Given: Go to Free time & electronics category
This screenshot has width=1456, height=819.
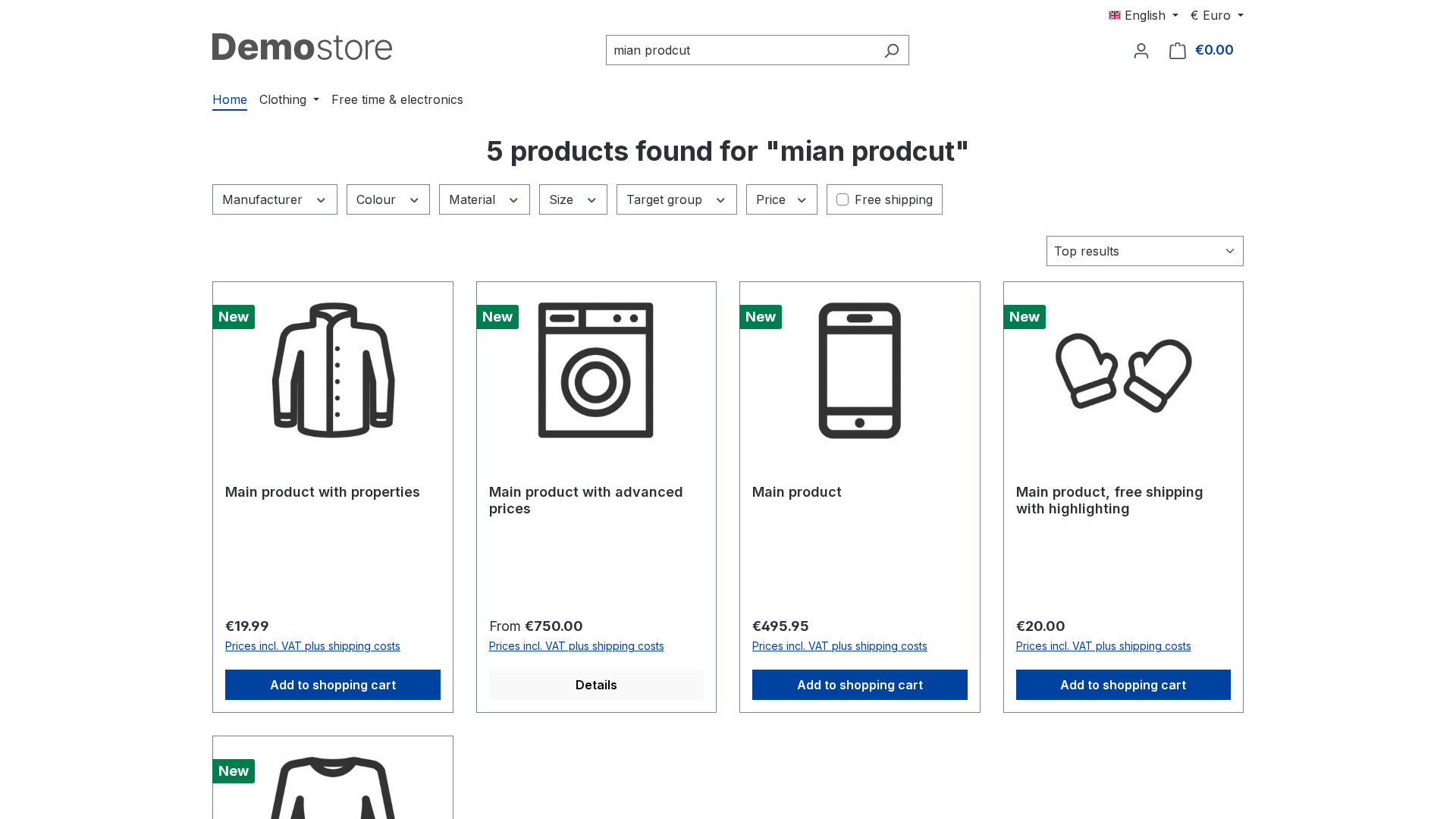Looking at the screenshot, I should pyautogui.click(x=397, y=99).
